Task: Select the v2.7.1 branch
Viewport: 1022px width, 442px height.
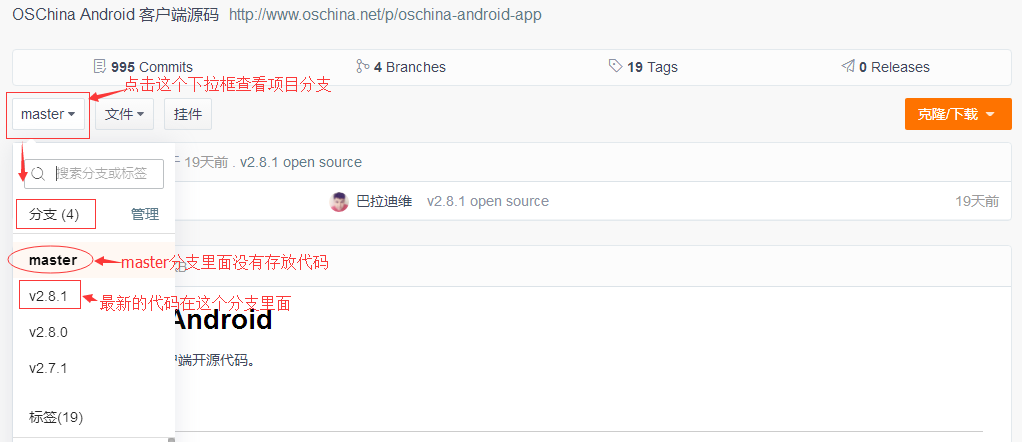Action: tap(48, 368)
